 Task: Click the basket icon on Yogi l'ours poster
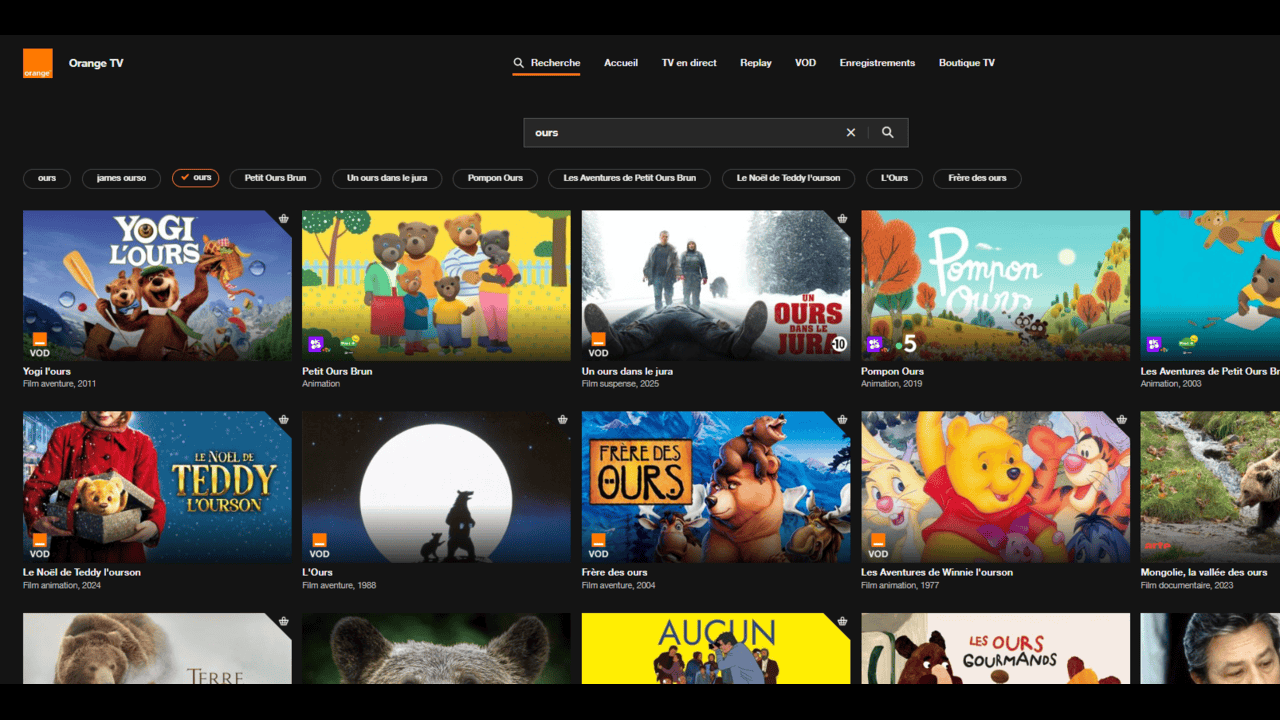(x=284, y=219)
